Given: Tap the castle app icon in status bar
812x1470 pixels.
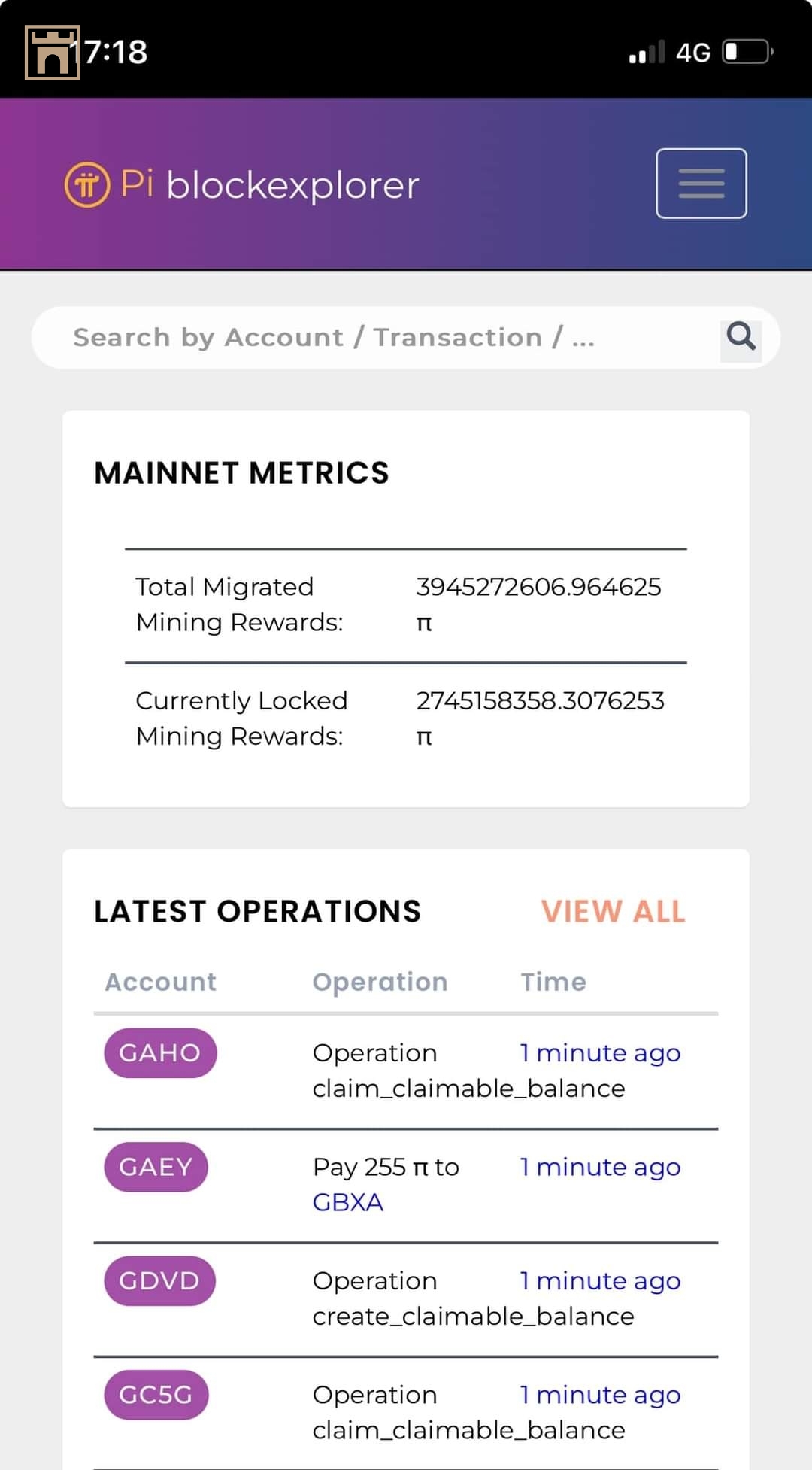Looking at the screenshot, I should [x=52, y=52].
